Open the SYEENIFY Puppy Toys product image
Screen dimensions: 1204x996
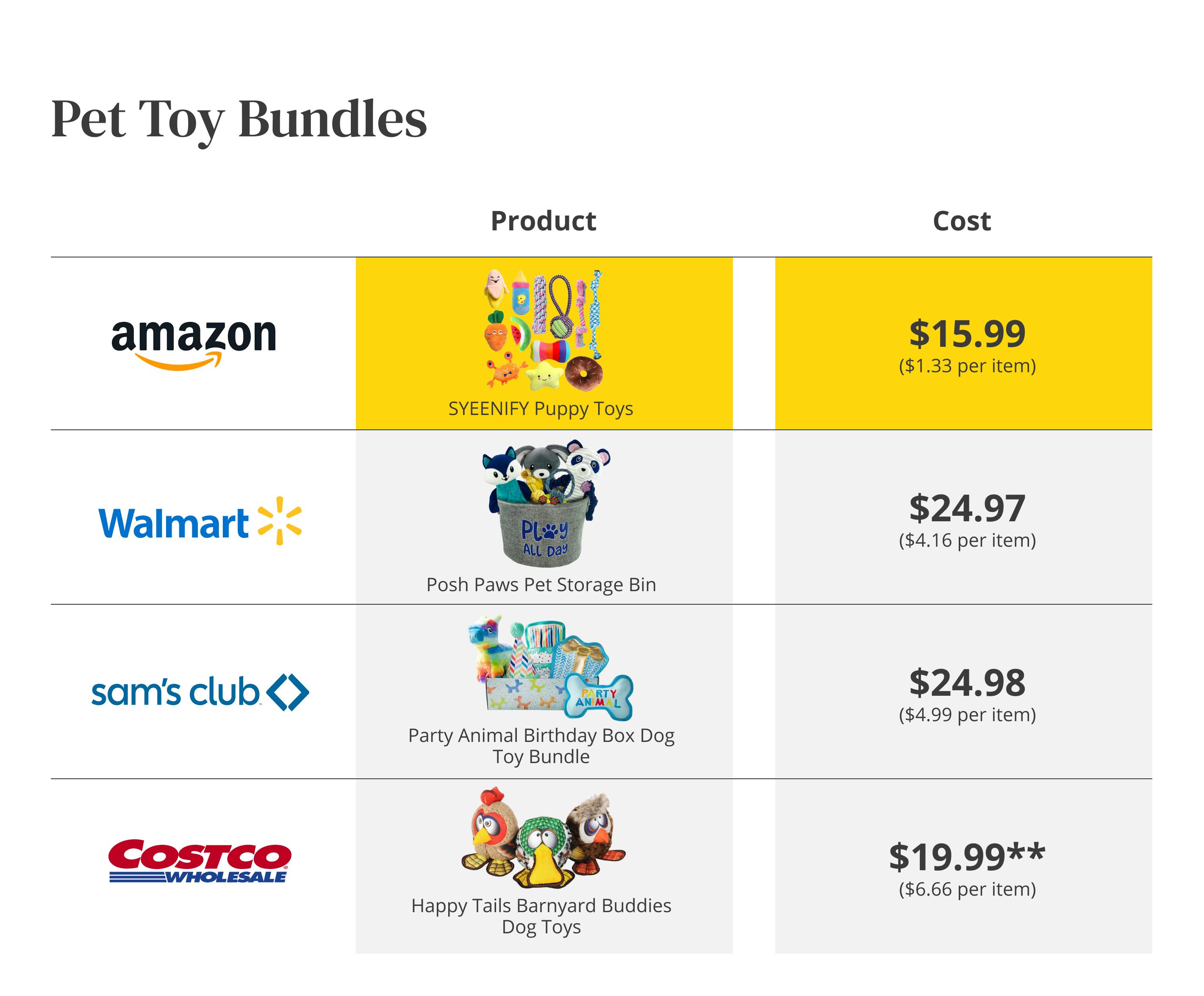coord(543,330)
